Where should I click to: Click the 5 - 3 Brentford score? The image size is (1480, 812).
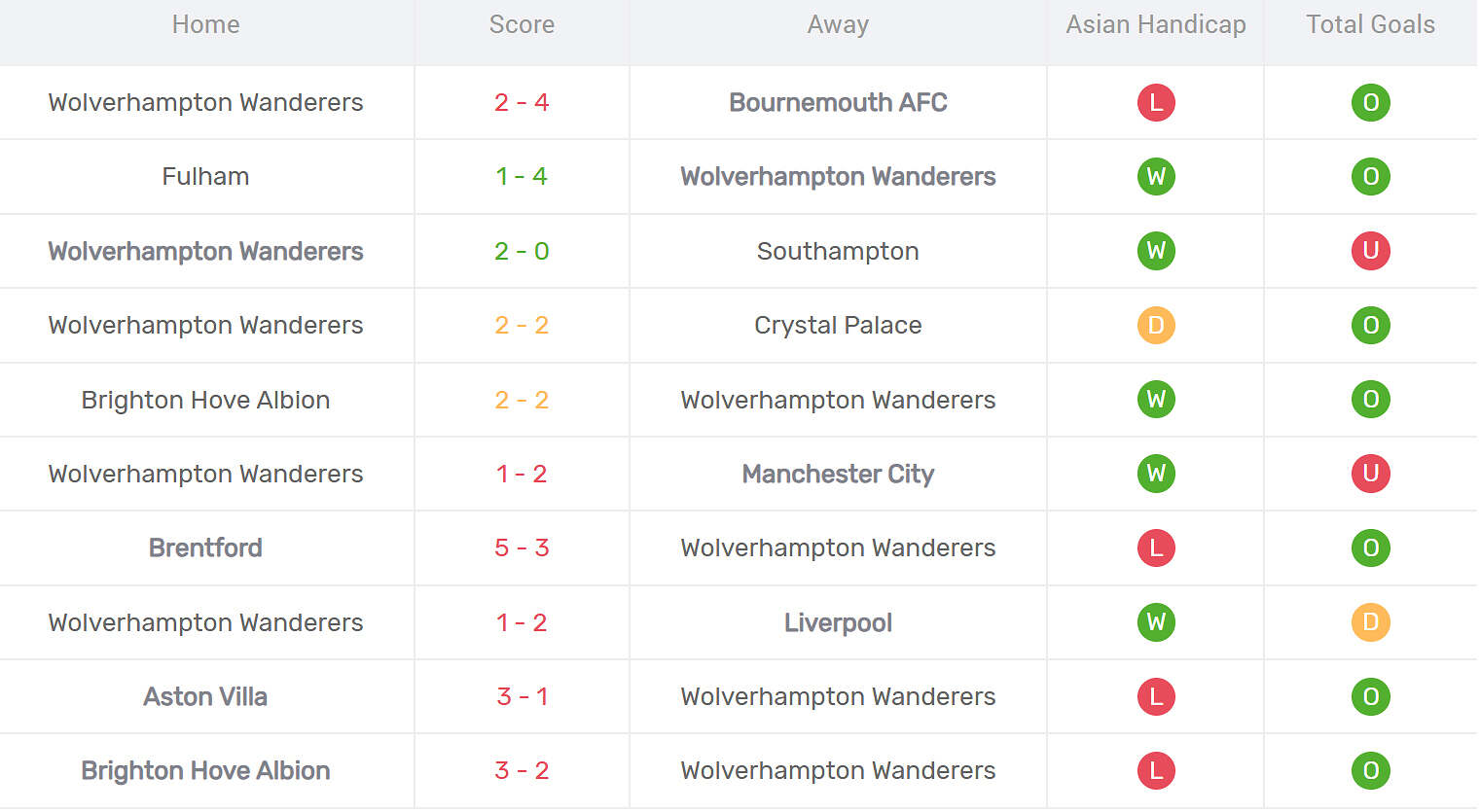(522, 547)
